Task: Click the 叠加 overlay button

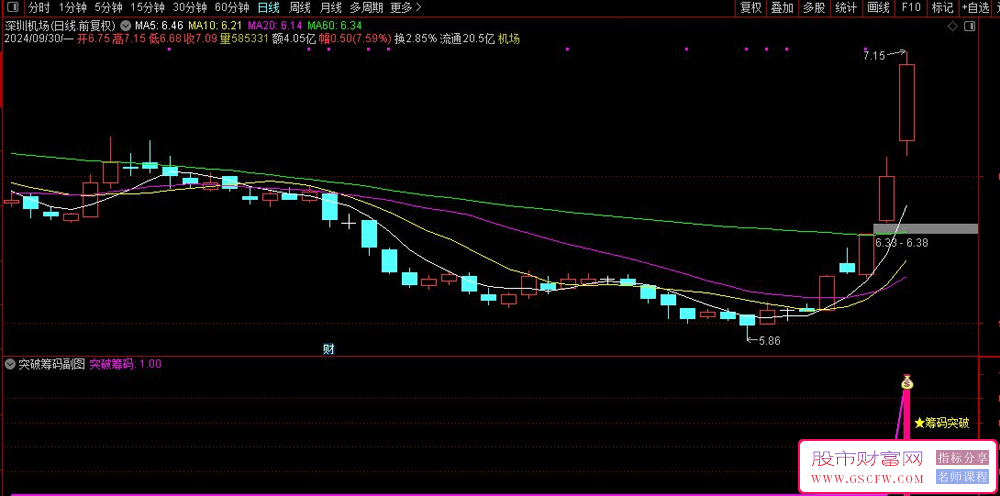Action: point(782,7)
